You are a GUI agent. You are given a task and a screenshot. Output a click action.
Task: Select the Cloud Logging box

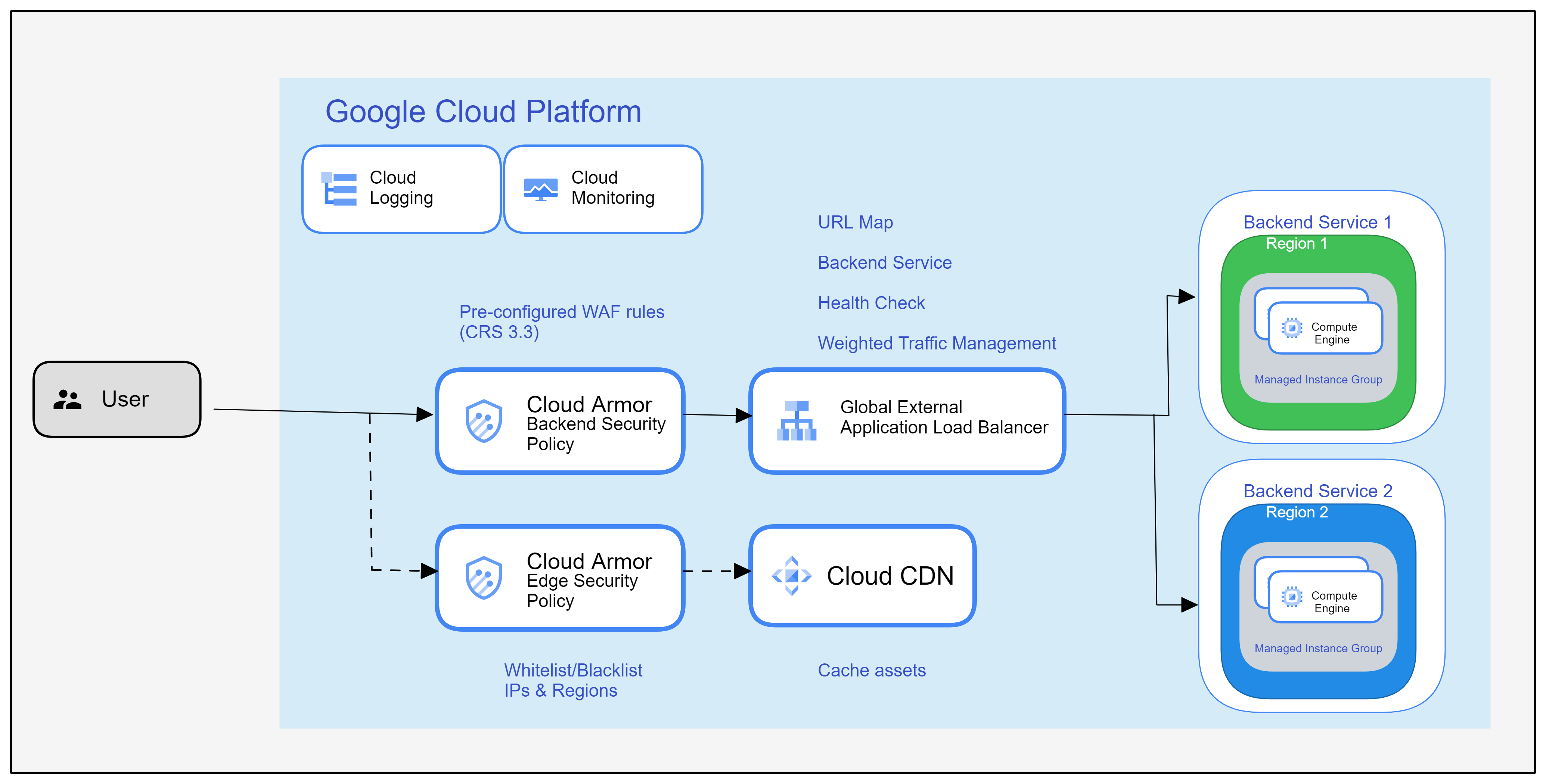tap(401, 189)
